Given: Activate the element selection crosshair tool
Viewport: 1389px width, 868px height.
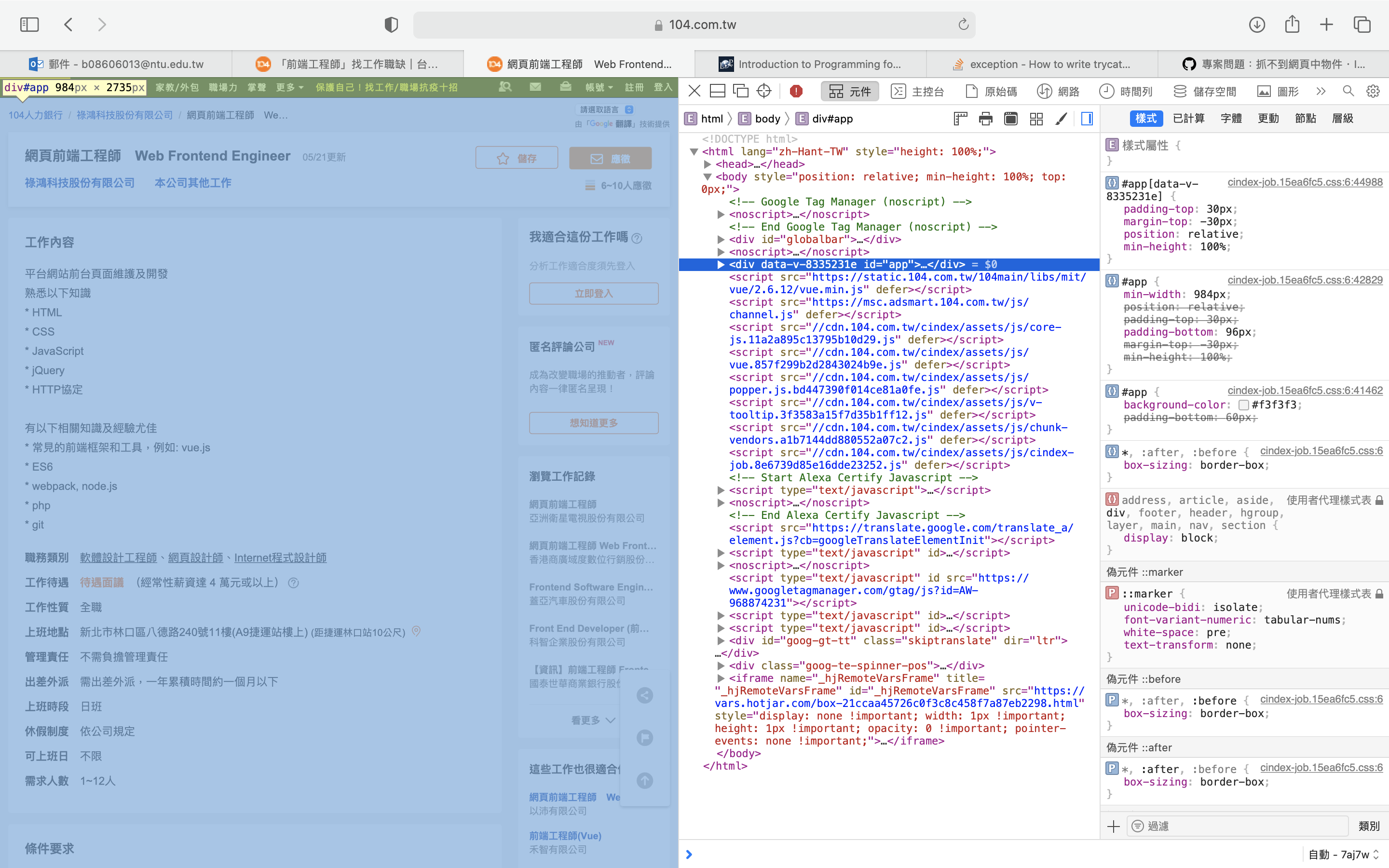Looking at the screenshot, I should (764, 91).
